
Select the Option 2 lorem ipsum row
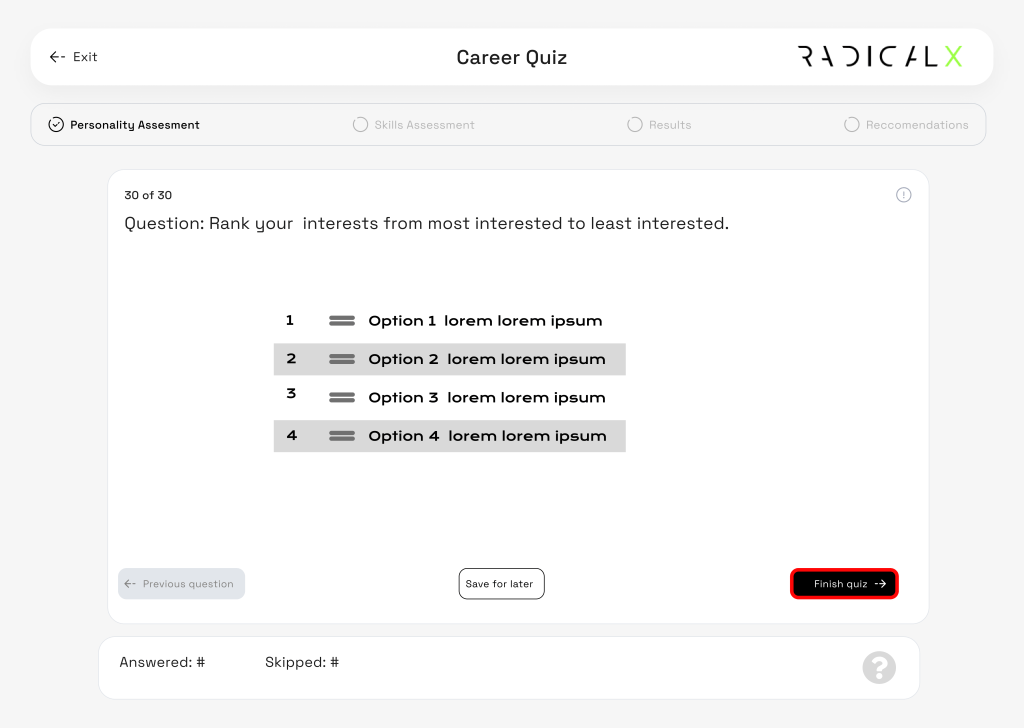487,359
